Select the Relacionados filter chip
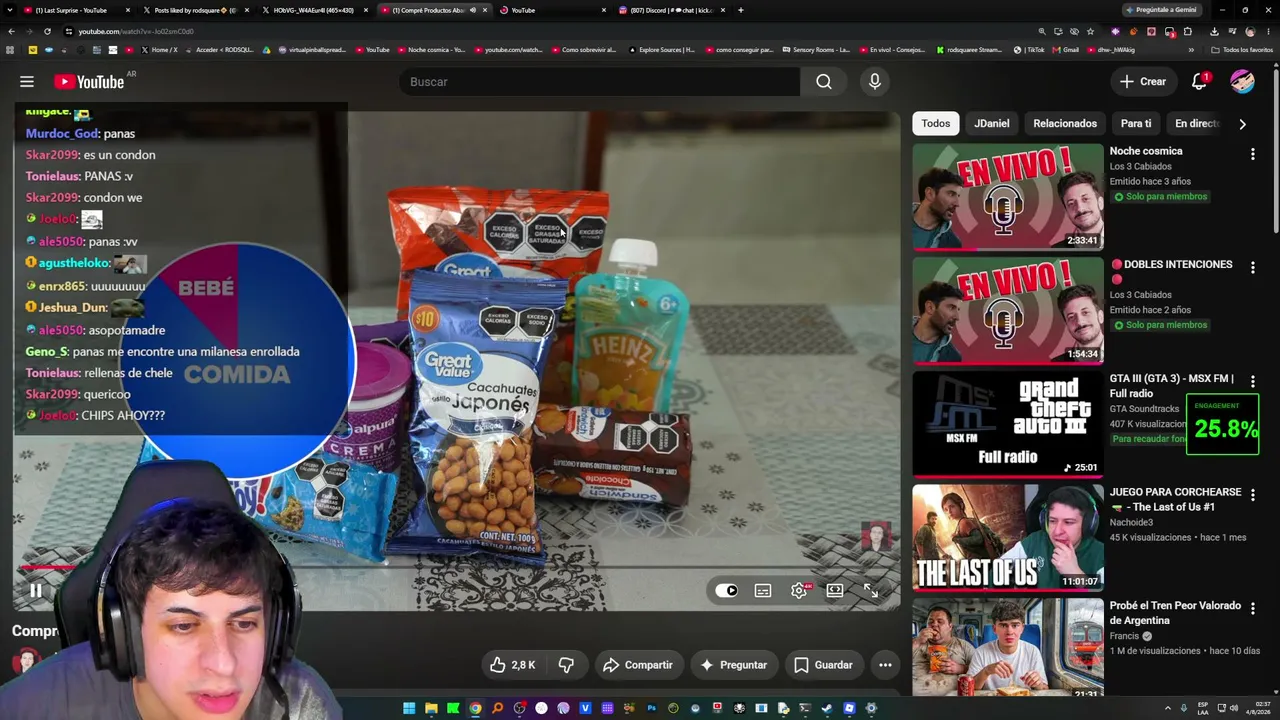The image size is (1280, 720). click(1065, 123)
